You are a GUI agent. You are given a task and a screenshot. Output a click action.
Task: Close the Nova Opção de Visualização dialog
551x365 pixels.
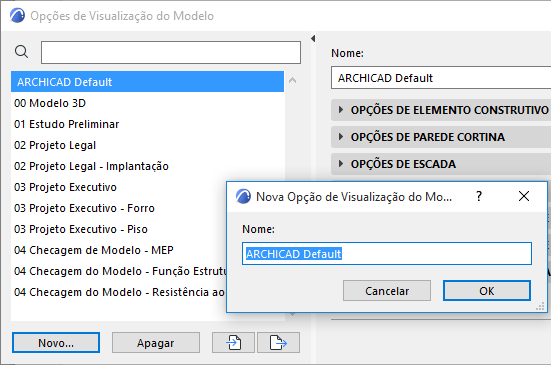[524, 196]
